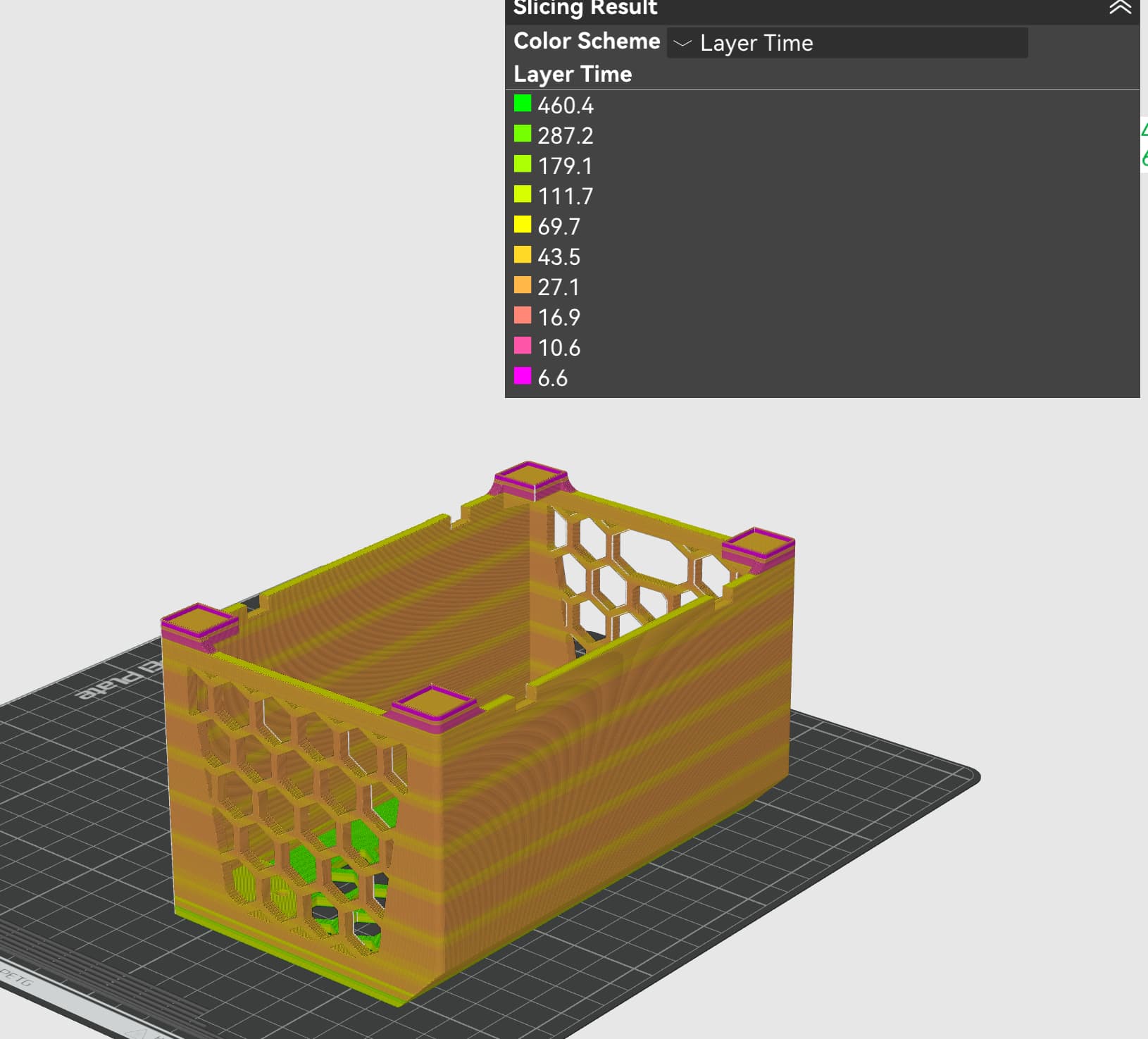1148x1039 pixels.
Task: Select the 287.2 layer time value
Action: point(566,136)
